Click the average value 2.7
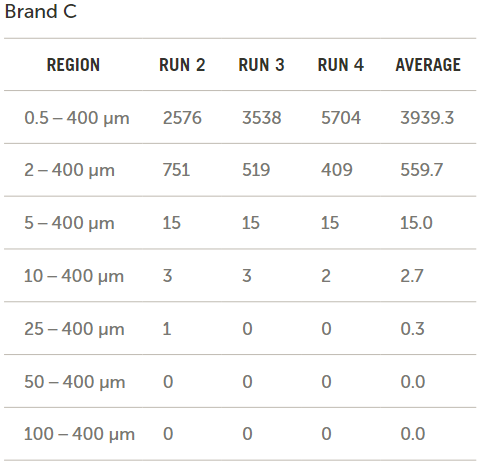This screenshot has height=467, width=482. [x=412, y=276]
